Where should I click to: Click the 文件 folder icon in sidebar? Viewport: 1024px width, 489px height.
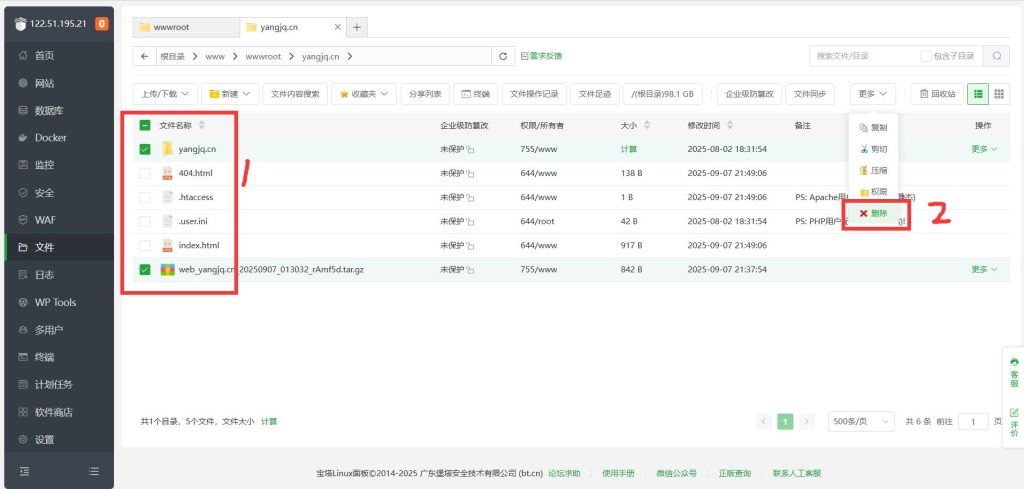tap(24, 247)
